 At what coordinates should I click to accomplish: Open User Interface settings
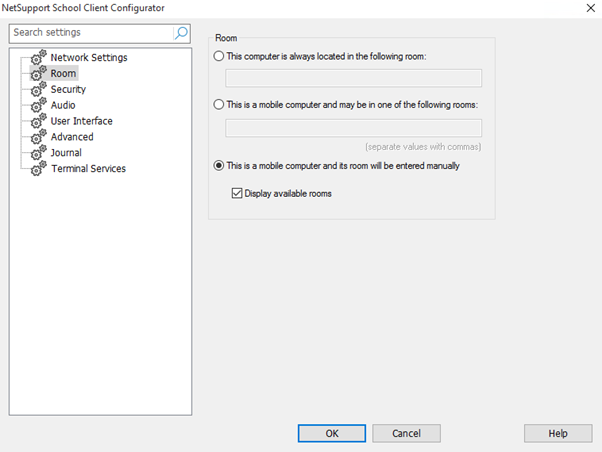(81, 121)
